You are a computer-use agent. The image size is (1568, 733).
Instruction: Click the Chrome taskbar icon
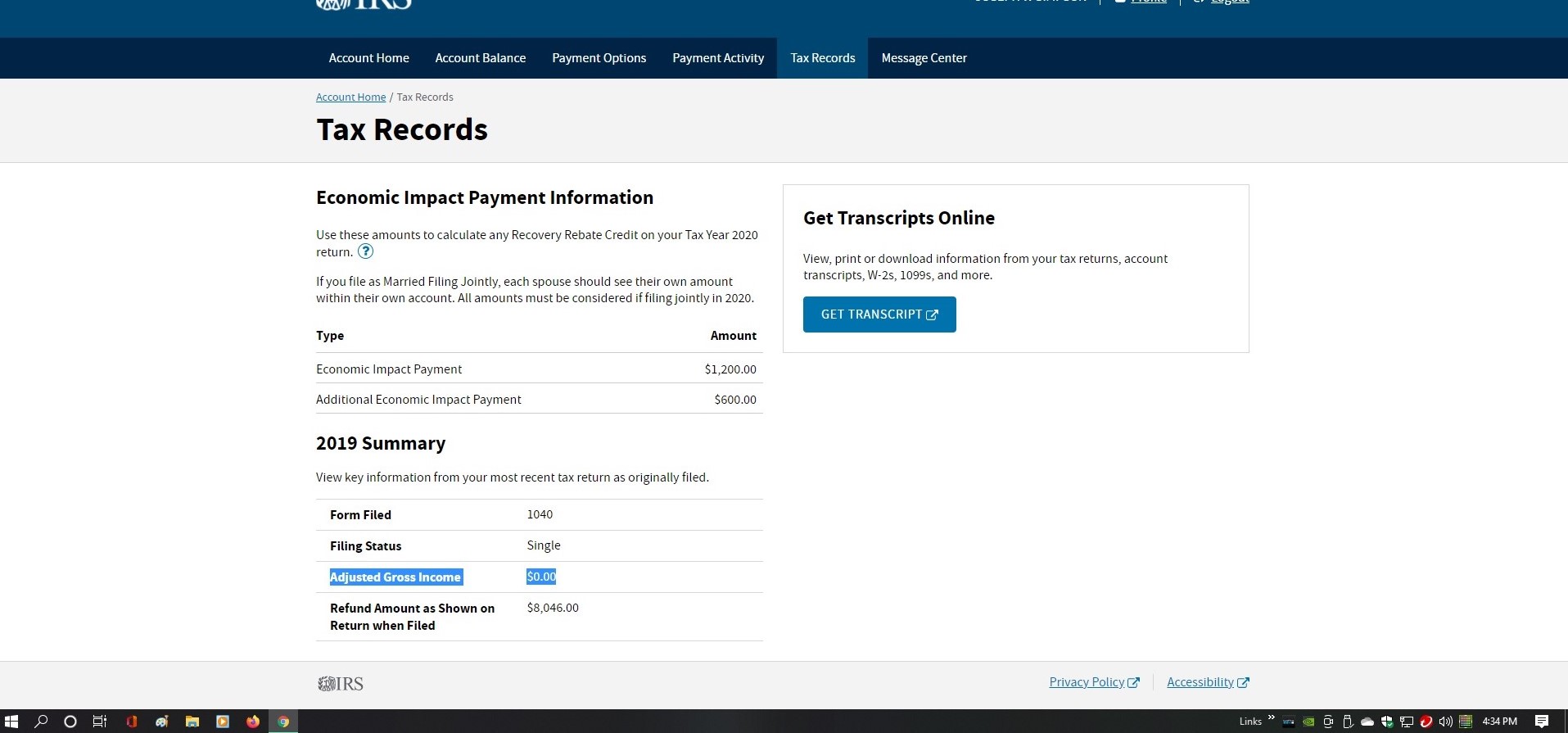[x=283, y=722]
